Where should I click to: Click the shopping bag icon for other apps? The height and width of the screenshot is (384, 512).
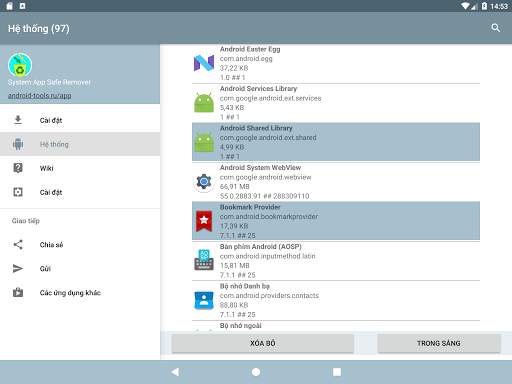point(18,292)
